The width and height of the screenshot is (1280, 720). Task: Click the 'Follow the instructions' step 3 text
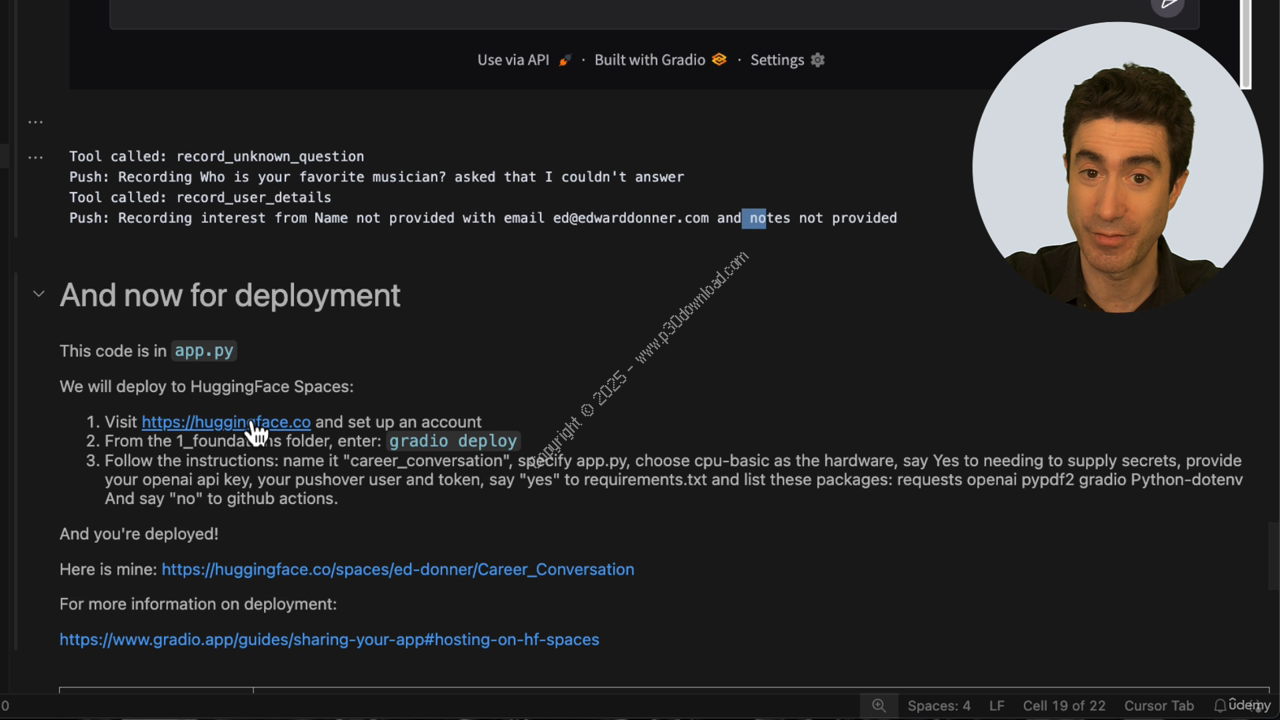(x=673, y=479)
